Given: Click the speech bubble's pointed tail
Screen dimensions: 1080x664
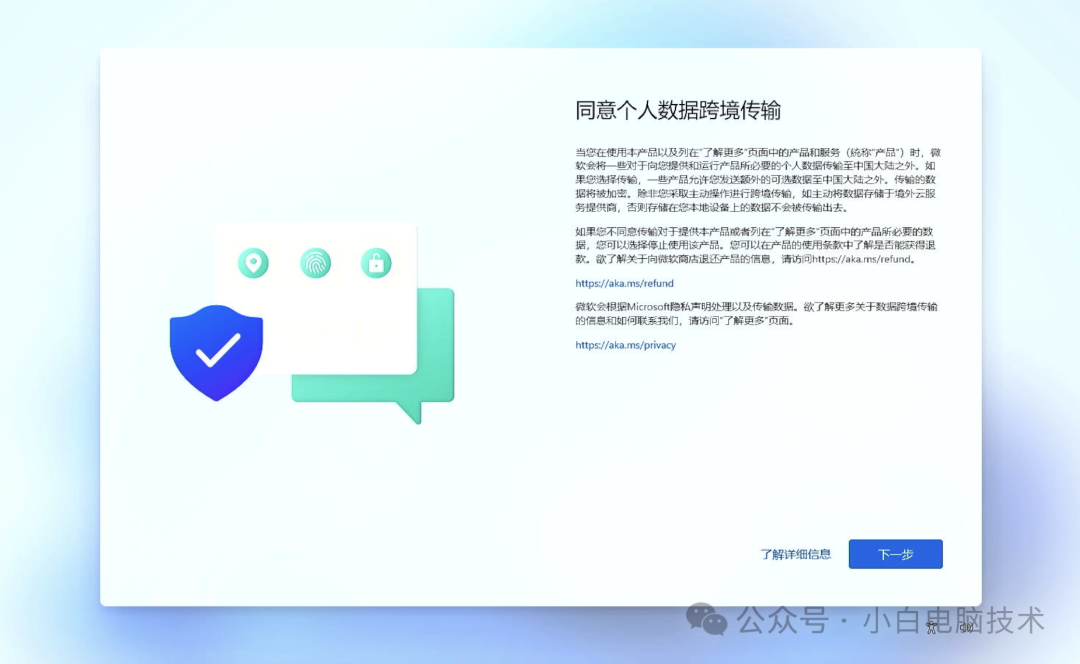Looking at the screenshot, I should tap(408, 411).
